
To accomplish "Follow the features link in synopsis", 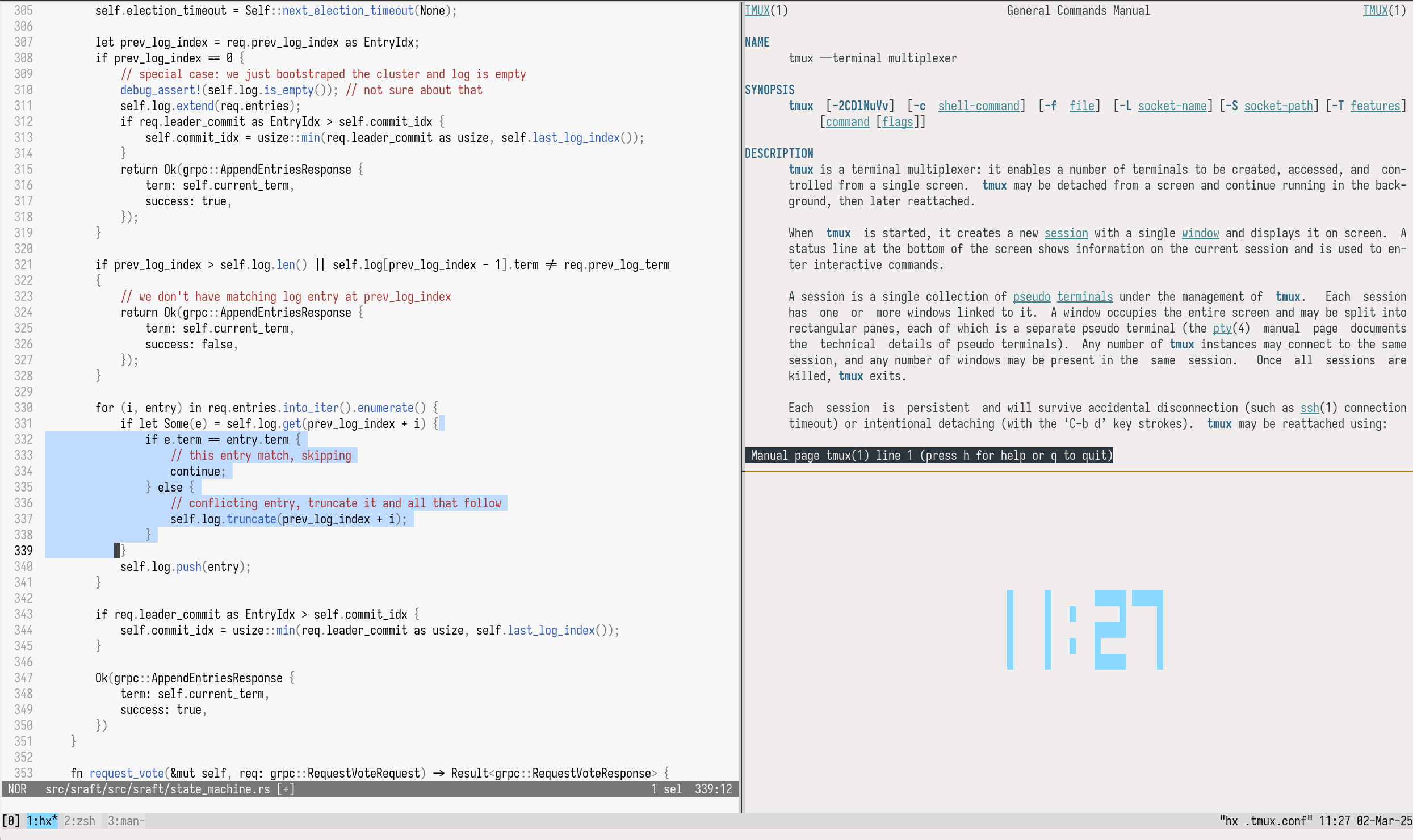I will click(x=1375, y=106).
